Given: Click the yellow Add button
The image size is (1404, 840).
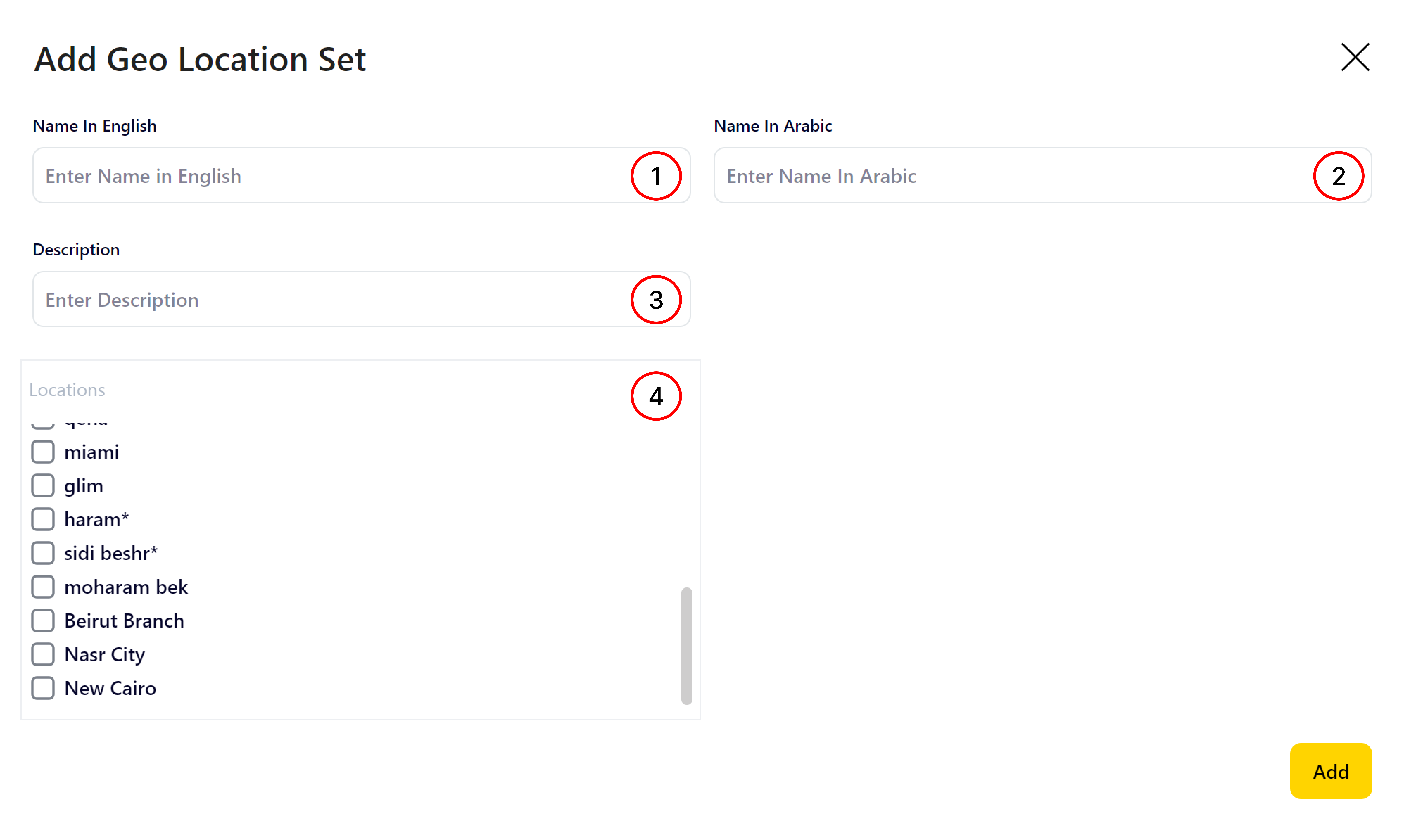Looking at the screenshot, I should 1330,771.
